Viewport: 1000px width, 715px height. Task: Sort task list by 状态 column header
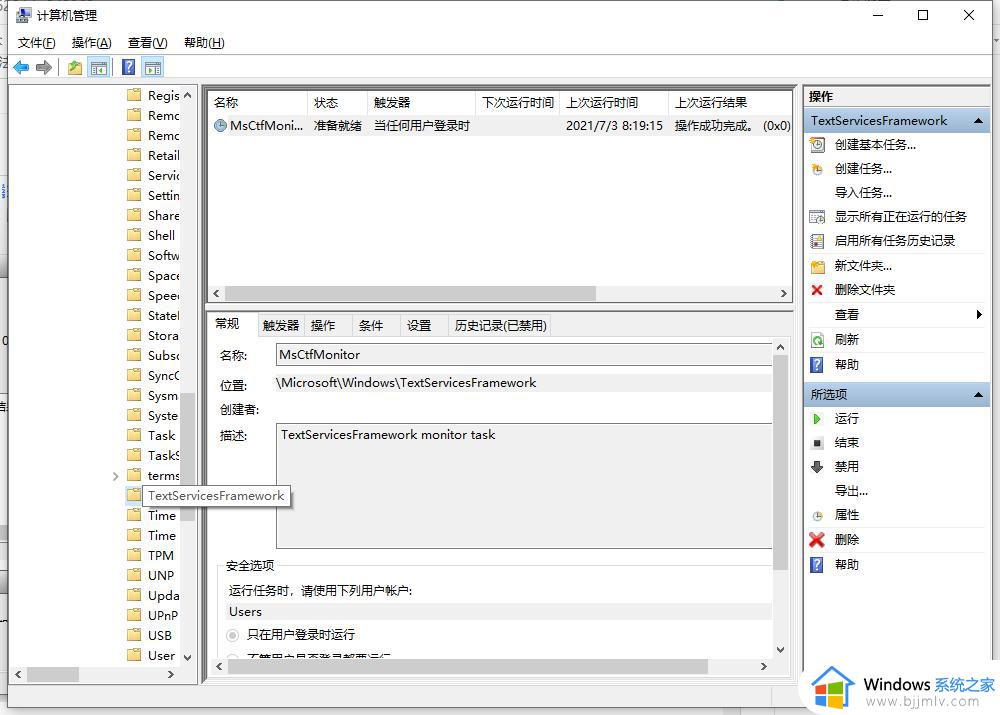click(337, 103)
